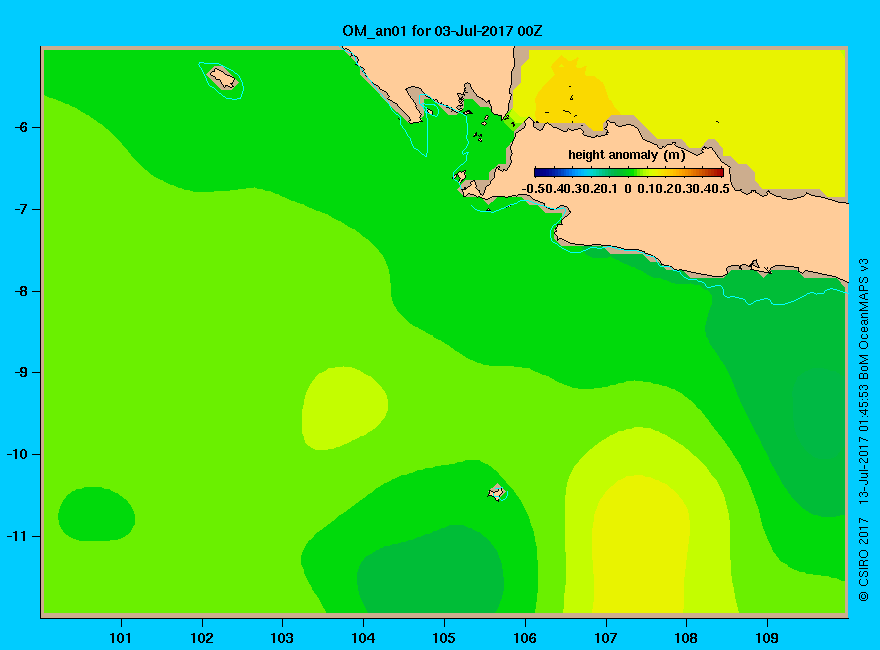This screenshot has width=880, height=650.
Task: Click longitude axis label 109
Action: 767,638
